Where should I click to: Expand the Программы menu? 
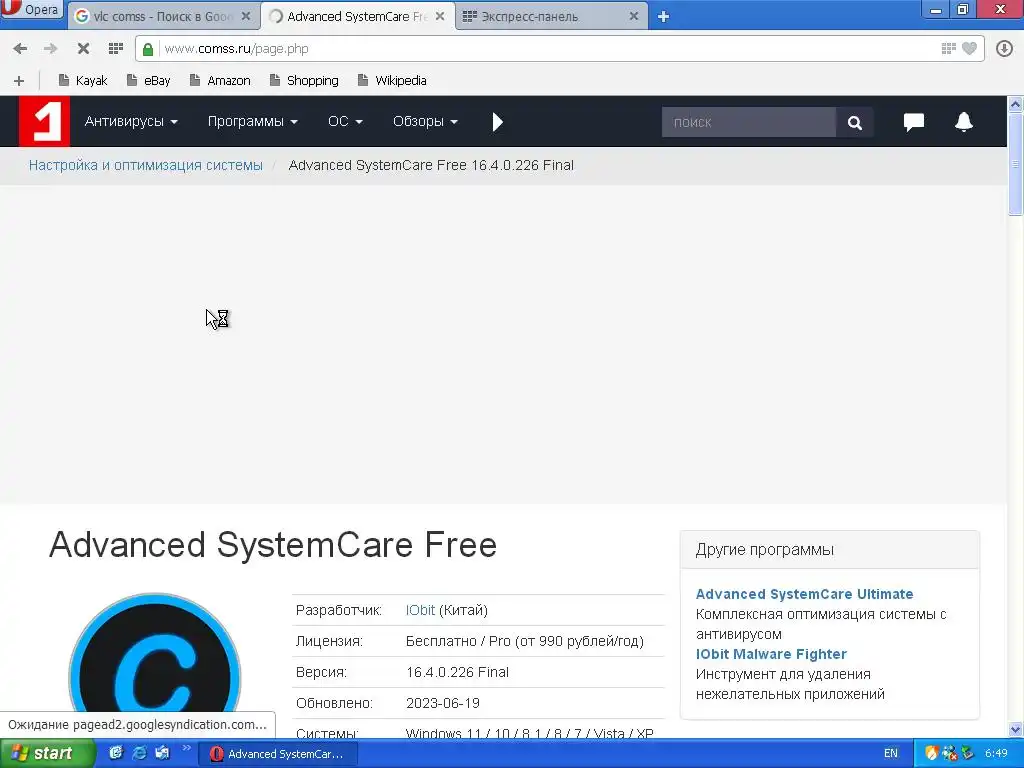coord(253,121)
